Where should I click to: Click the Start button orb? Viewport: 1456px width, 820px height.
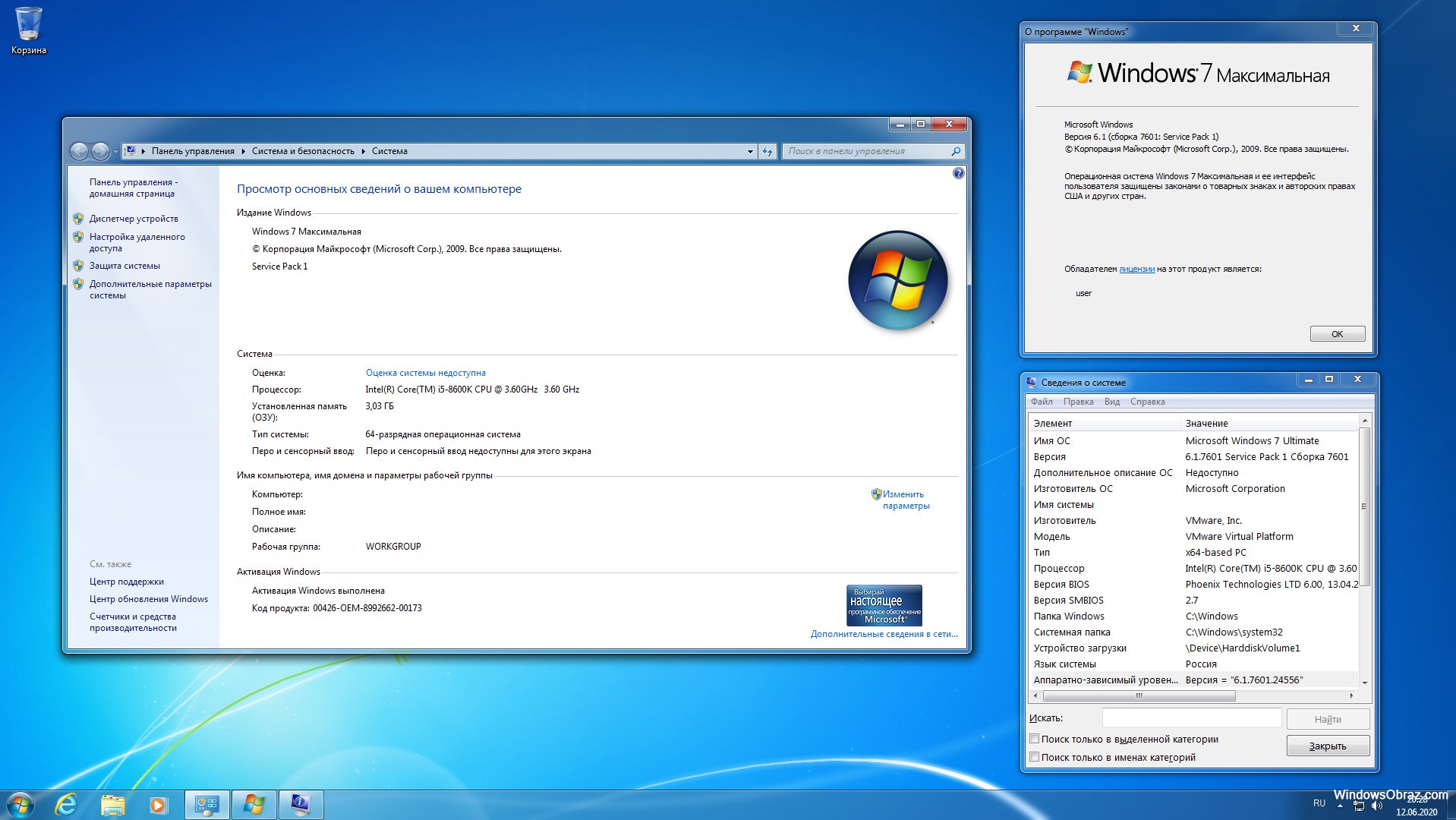click(x=20, y=805)
